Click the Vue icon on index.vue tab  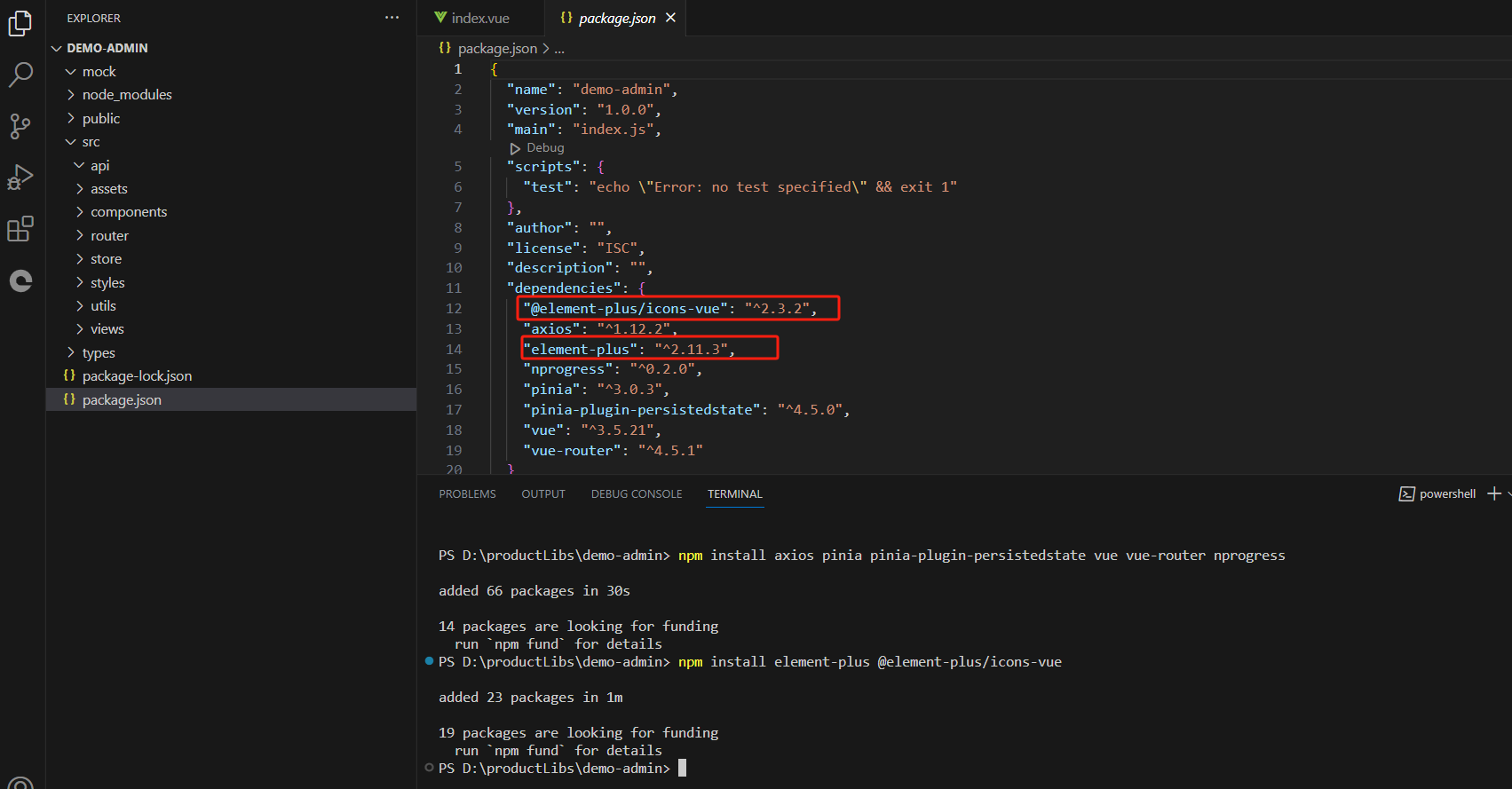[x=440, y=18]
